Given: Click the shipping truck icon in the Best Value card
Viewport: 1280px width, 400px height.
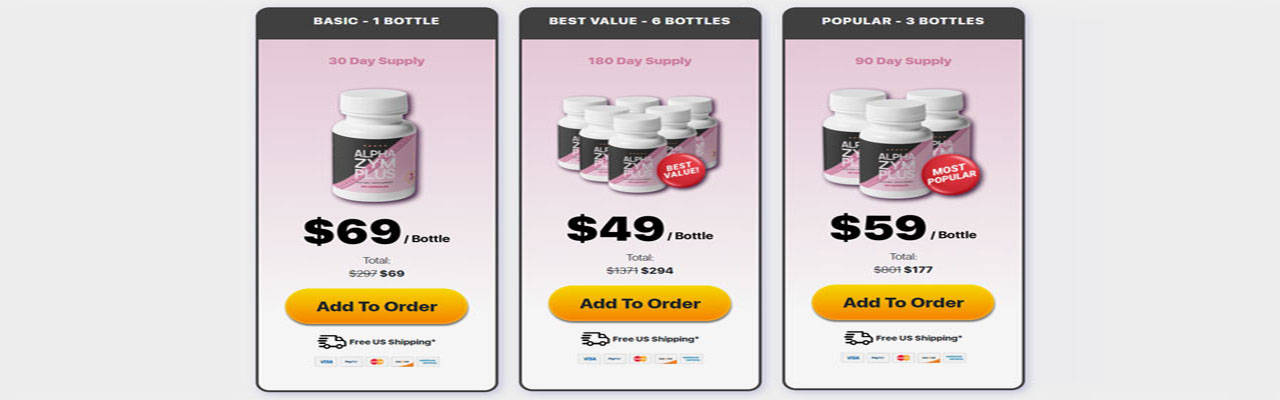Looking at the screenshot, I should pos(595,339).
